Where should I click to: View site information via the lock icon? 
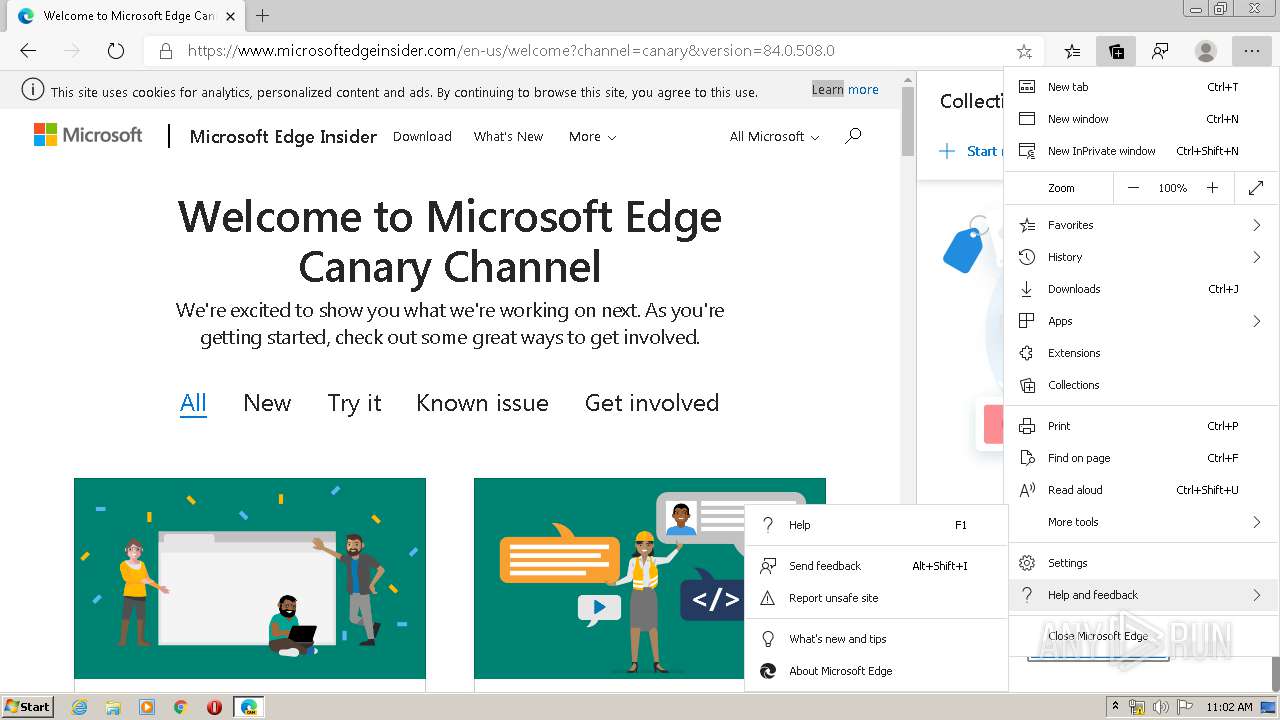point(166,51)
